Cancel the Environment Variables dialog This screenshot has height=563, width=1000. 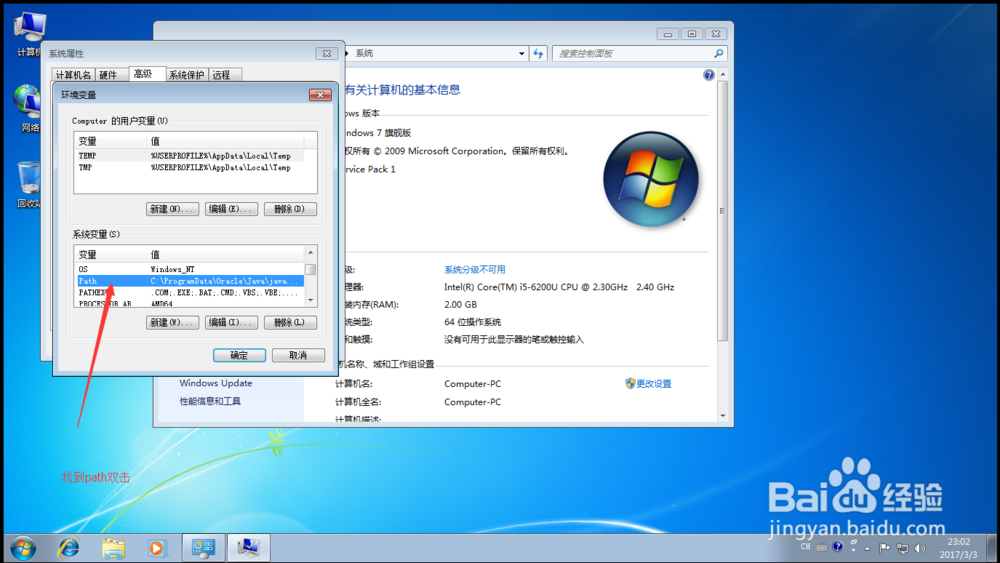tap(298, 355)
